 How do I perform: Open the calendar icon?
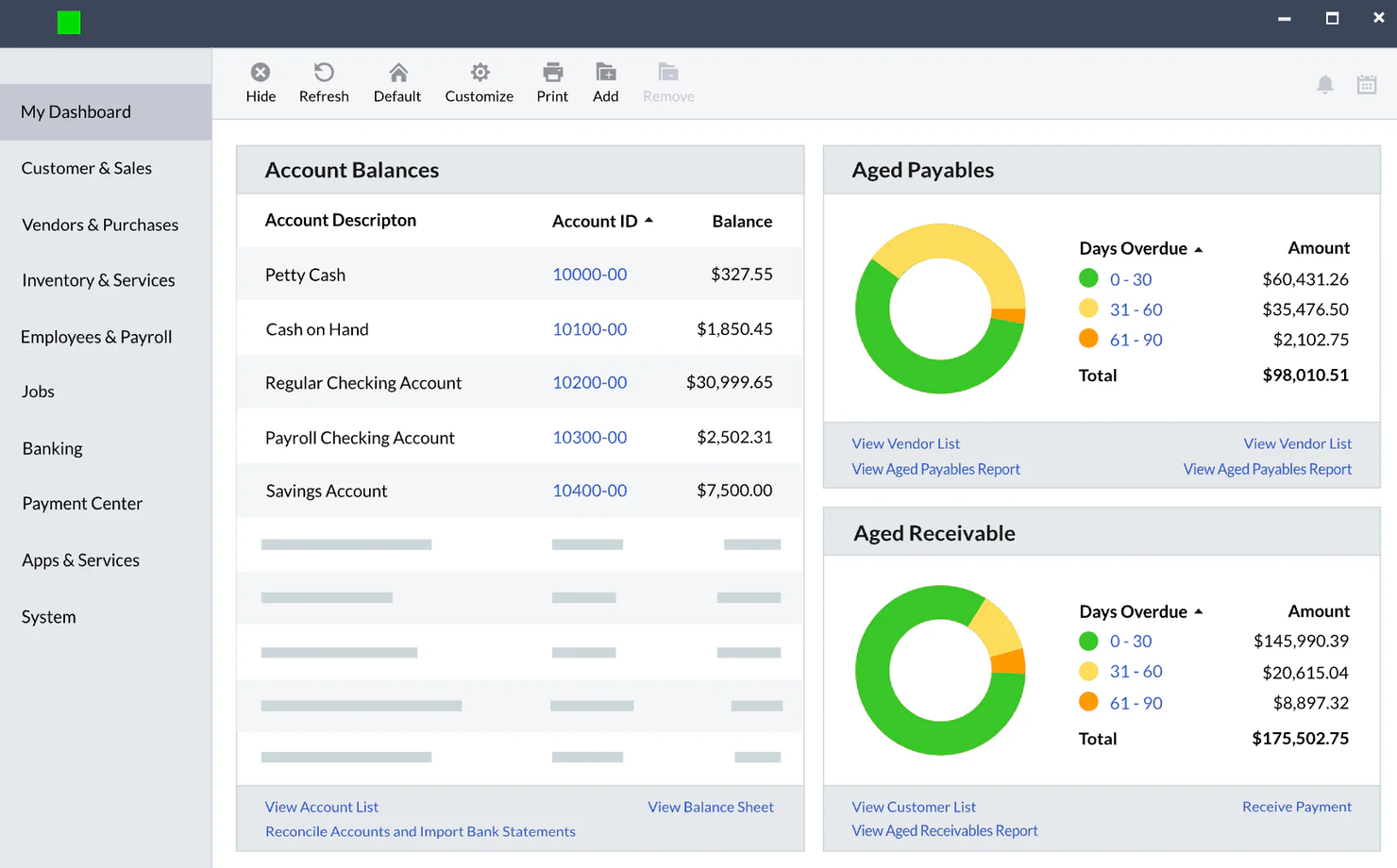(1367, 83)
